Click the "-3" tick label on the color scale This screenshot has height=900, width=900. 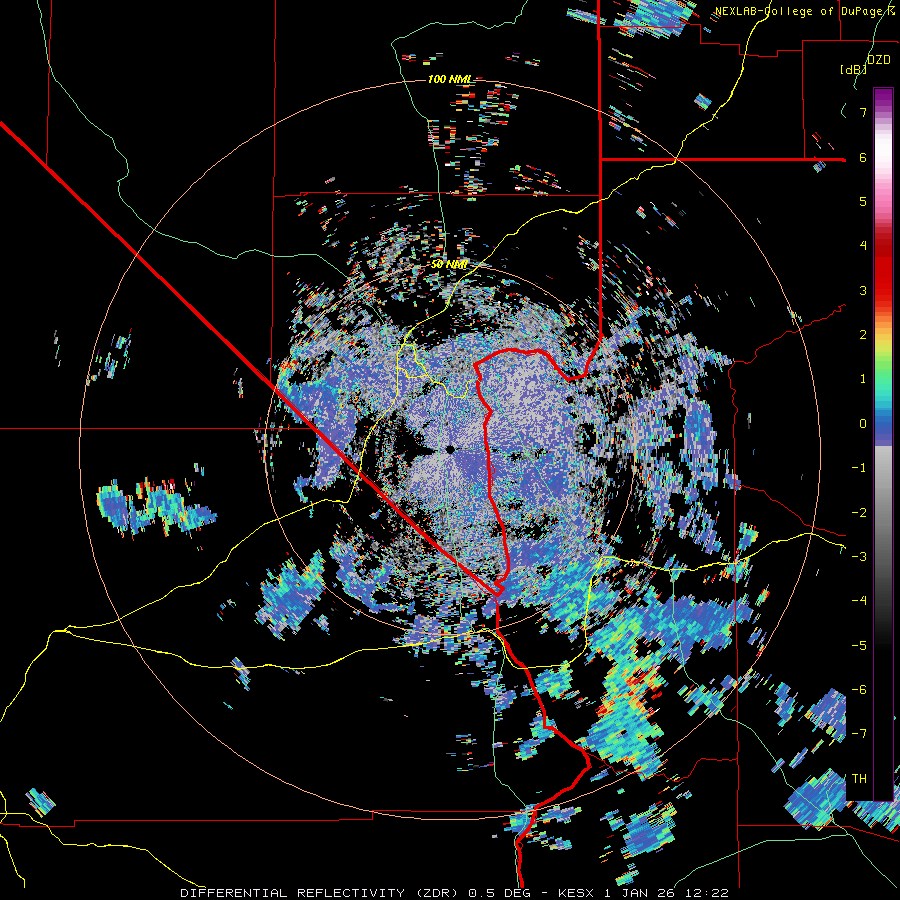pos(859,557)
